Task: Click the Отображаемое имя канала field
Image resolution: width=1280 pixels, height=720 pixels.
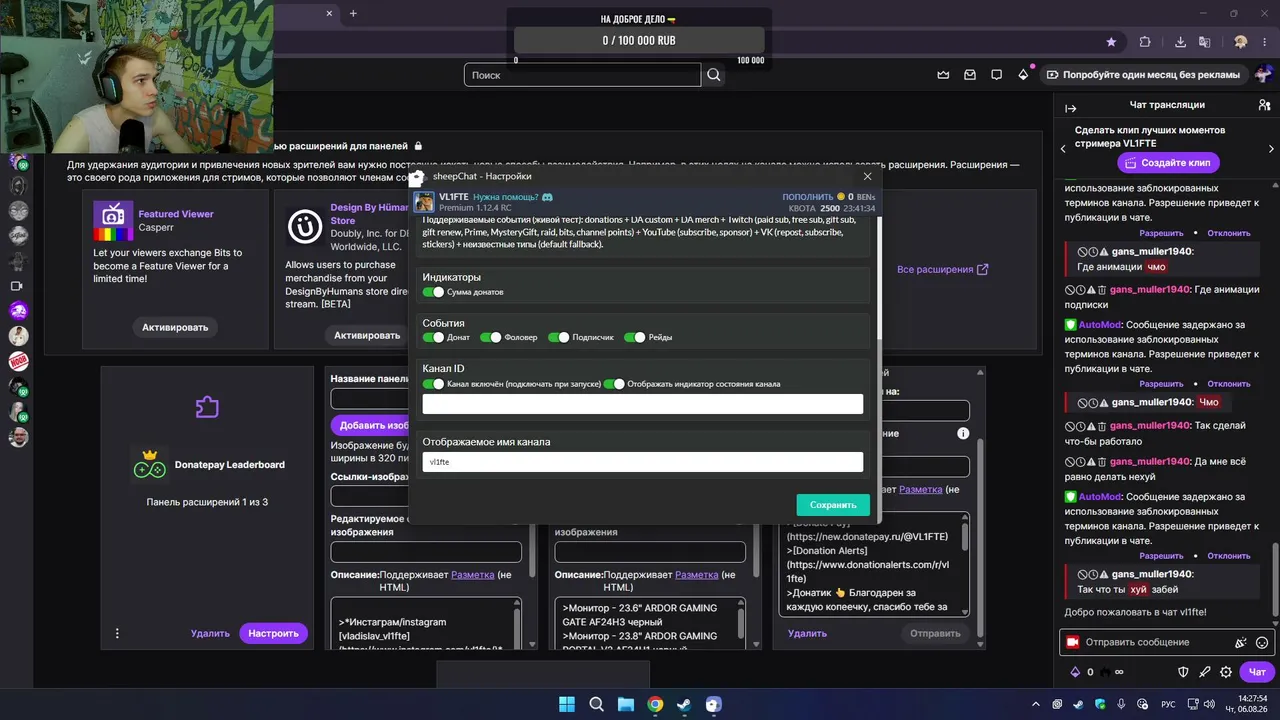Action: pyautogui.click(x=642, y=462)
